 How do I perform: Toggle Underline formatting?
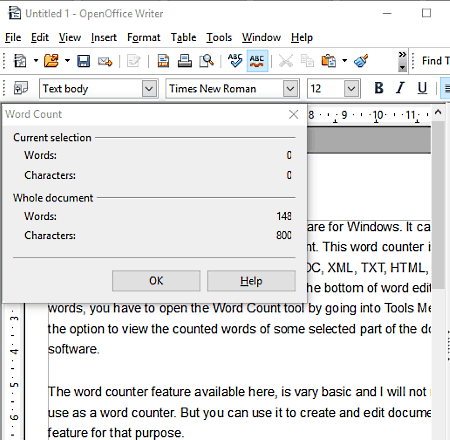pyautogui.click(x=422, y=89)
